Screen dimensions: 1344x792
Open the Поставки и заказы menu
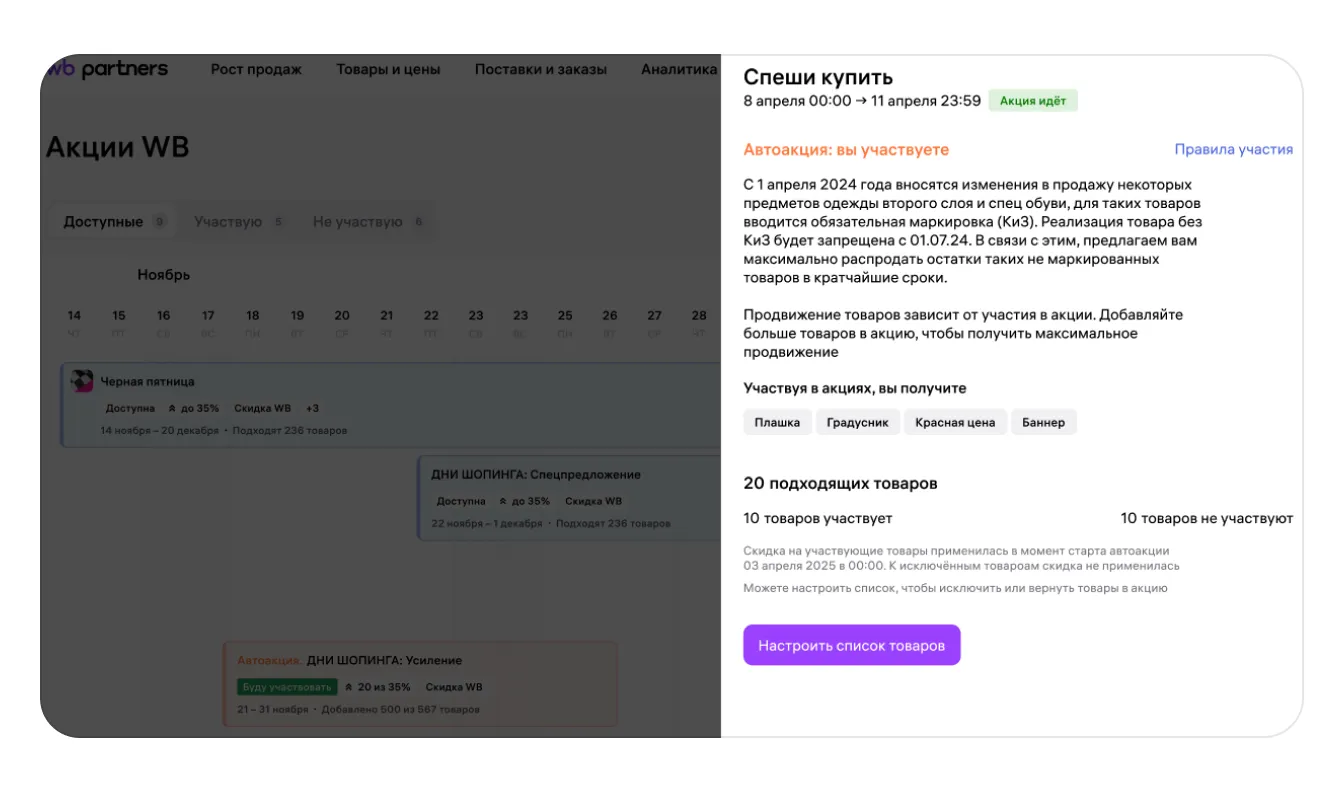click(x=541, y=69)
